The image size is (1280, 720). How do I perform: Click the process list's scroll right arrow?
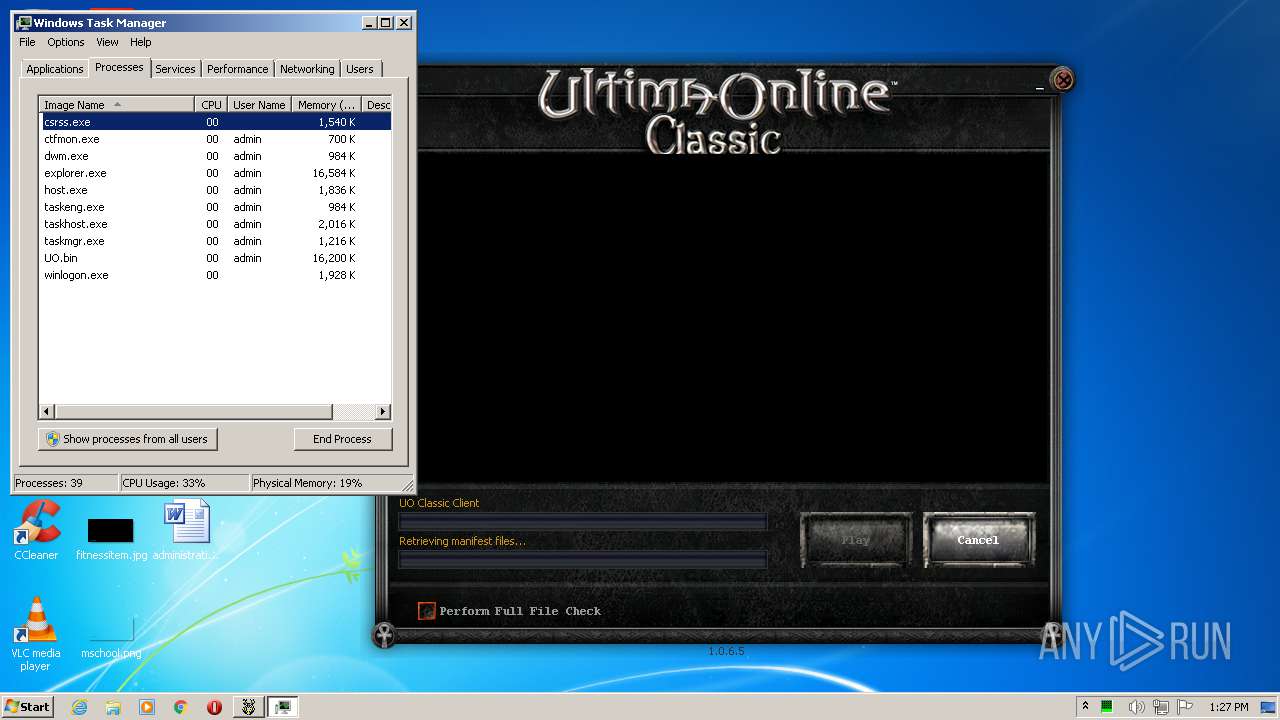click(382, 412)
